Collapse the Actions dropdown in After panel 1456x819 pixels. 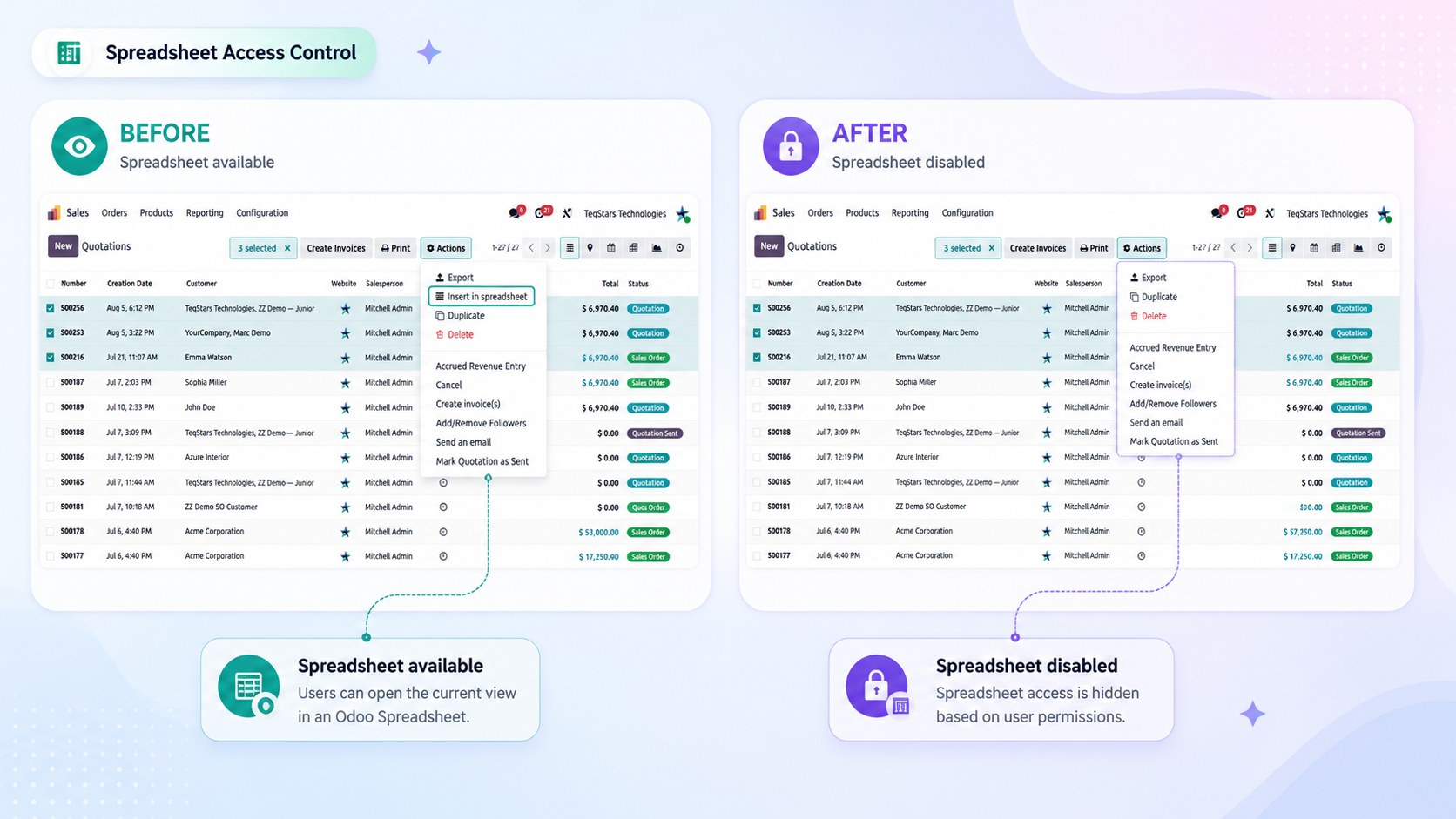tap(1142, 248)
